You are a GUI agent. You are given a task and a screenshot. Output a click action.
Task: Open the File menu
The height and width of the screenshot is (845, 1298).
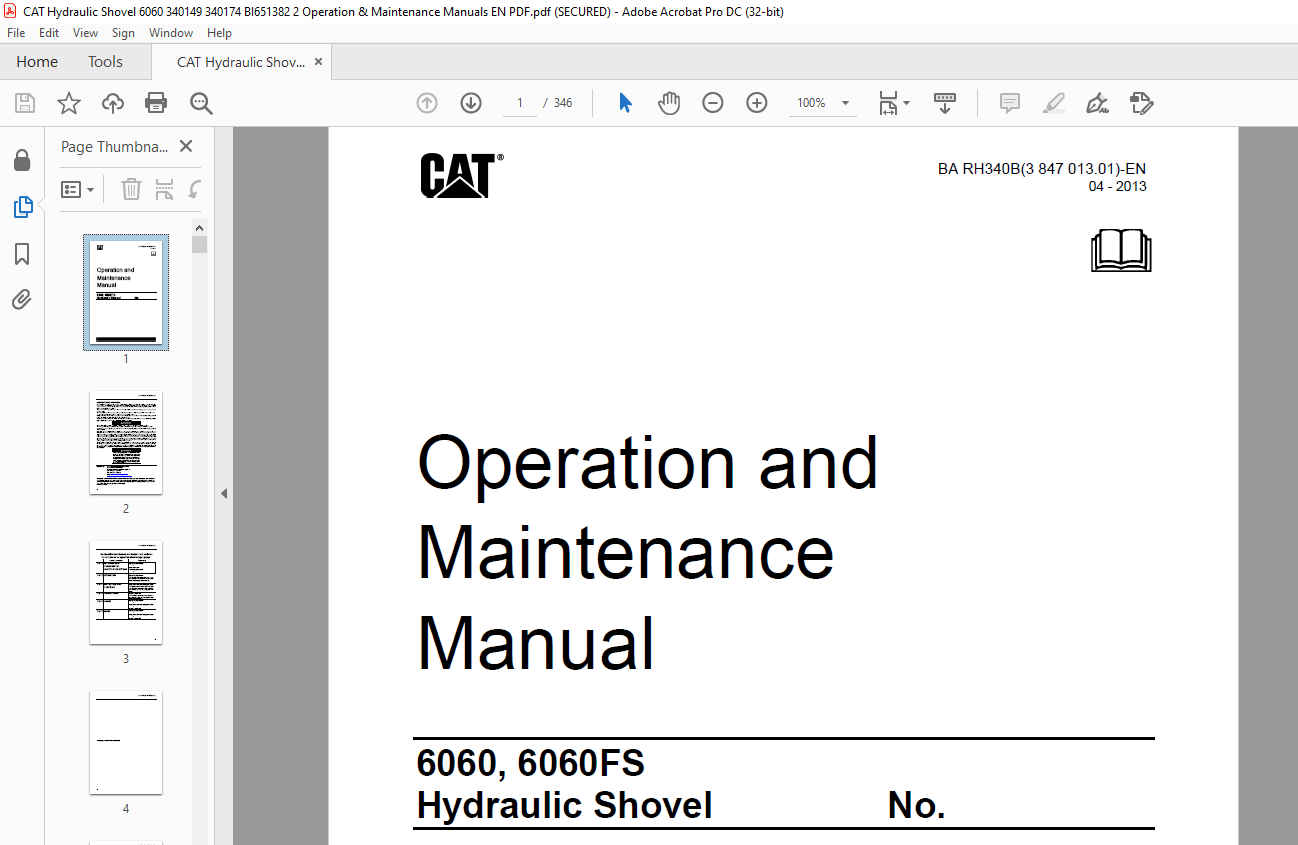point(16,33)
